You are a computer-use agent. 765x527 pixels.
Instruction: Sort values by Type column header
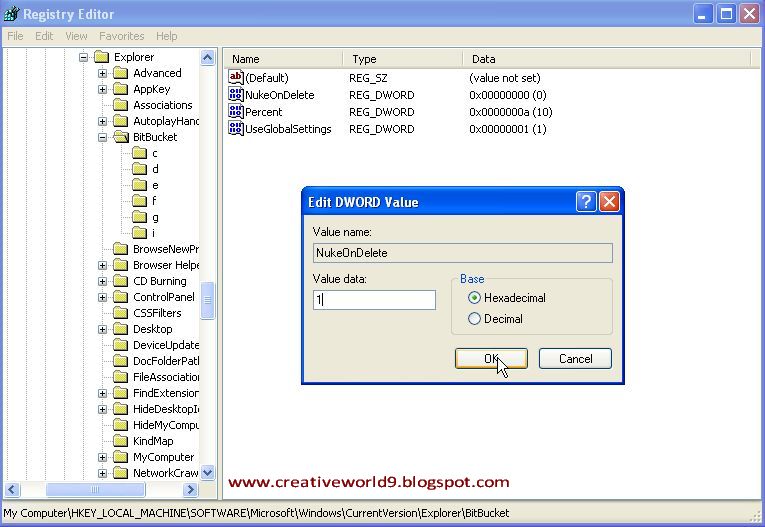click(x=403, y=59)
